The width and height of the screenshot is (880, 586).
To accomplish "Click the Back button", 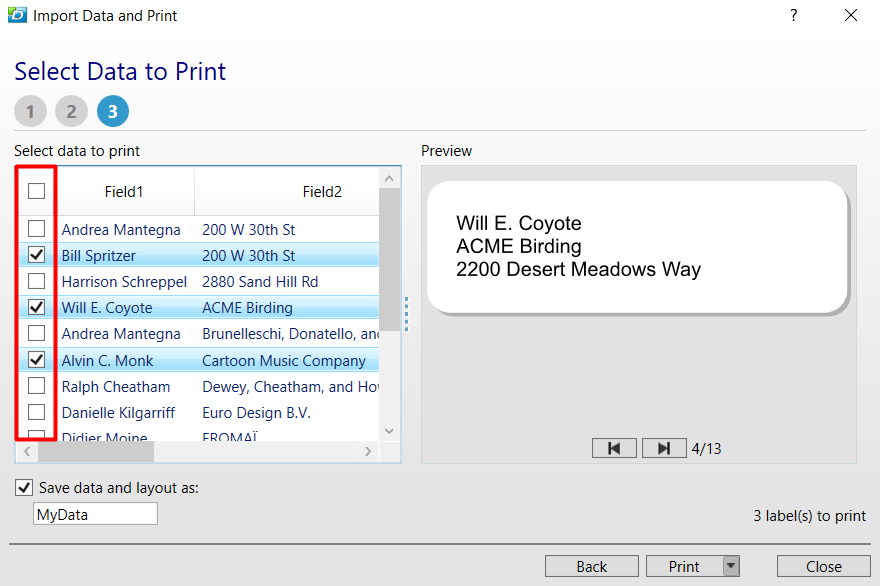I will [x=591, y=565].
